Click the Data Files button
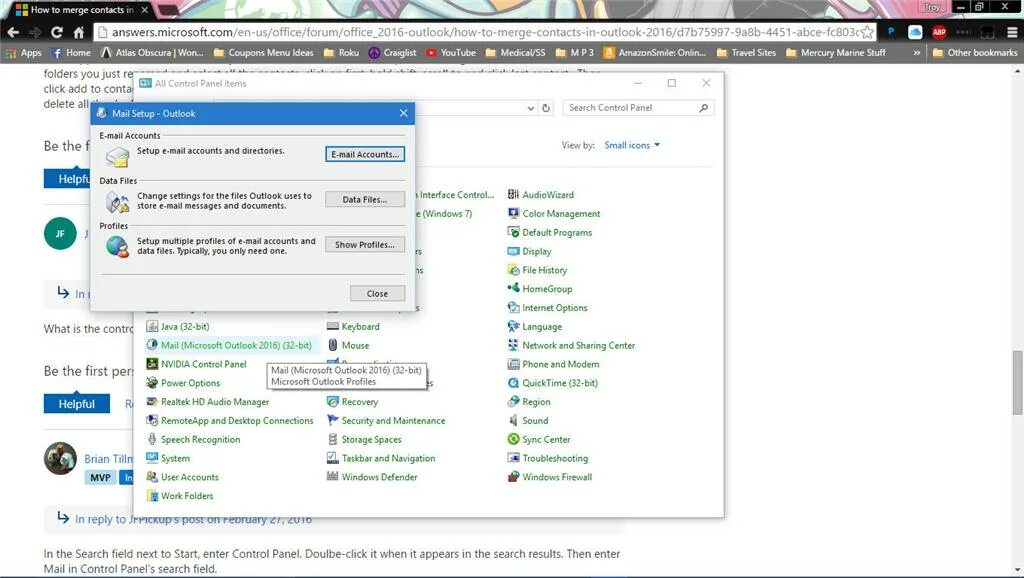The width and height of the screenshot is (1024, 578). [365, 199]
